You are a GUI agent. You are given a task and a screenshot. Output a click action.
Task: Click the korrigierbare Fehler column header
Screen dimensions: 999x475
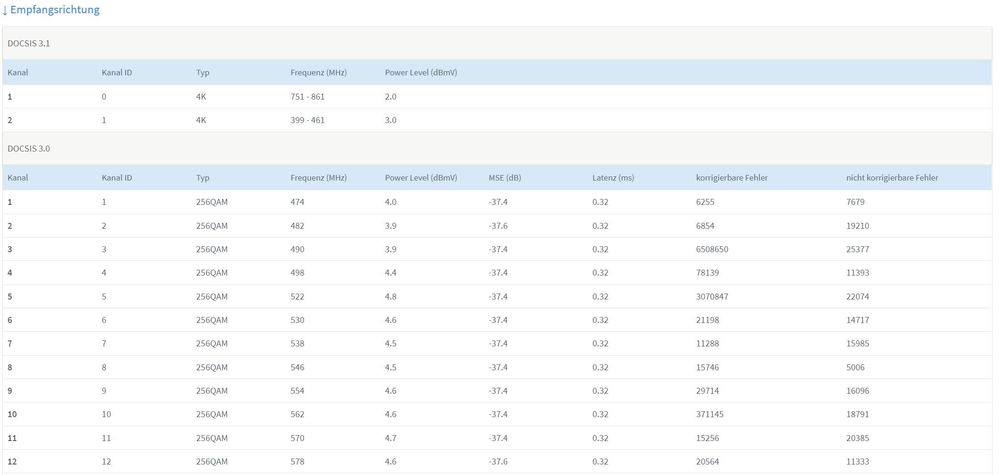coord(731,178)
